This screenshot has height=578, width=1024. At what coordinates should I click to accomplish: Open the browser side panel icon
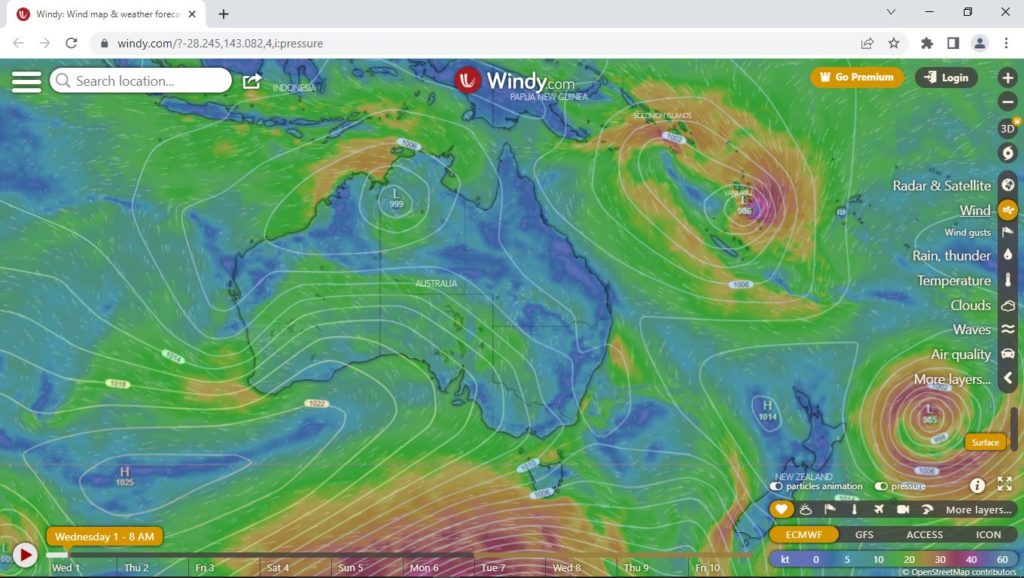(953, 43)
